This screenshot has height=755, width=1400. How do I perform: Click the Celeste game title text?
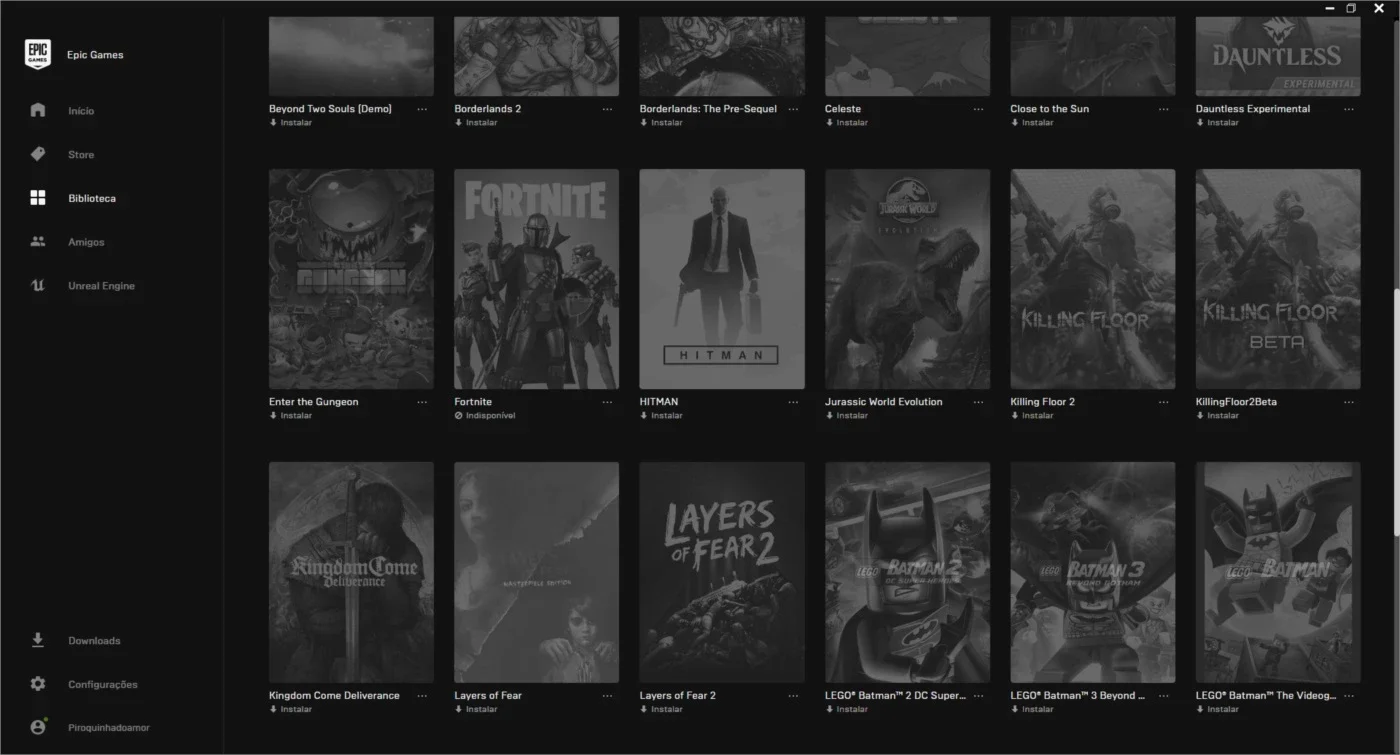click(x=843, y=108)
